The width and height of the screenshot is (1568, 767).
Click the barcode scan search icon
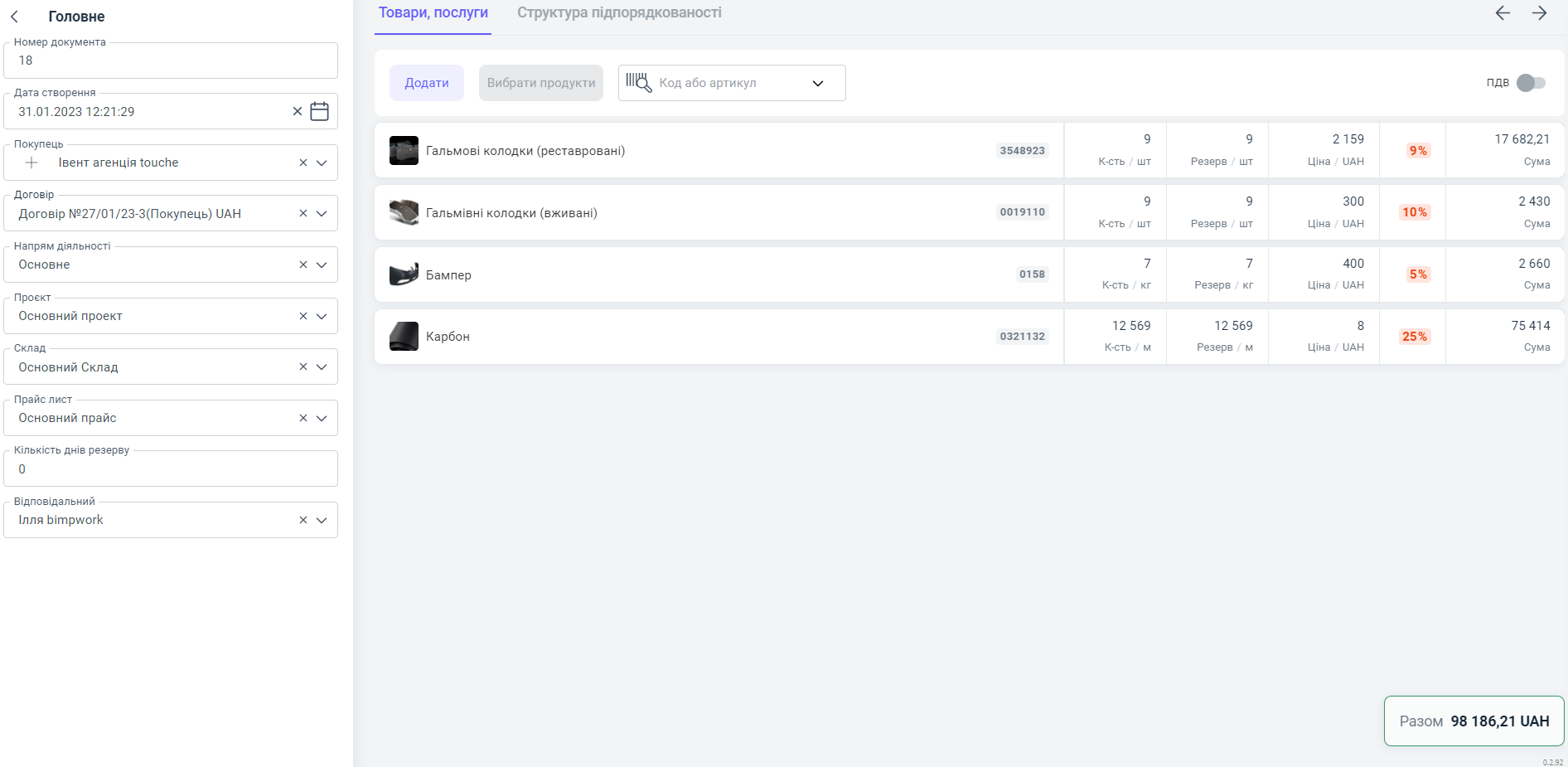pyautogui.click(x=638, y=83)
